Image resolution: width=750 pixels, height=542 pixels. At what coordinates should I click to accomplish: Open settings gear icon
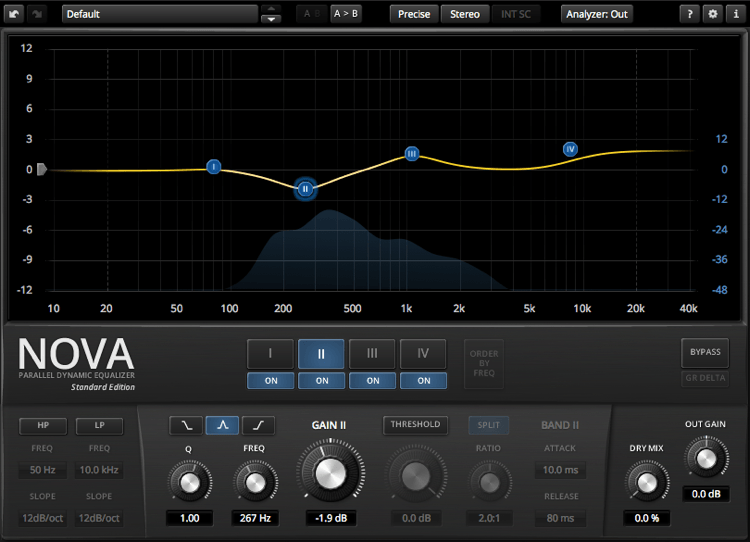click(x=713, y=14)
